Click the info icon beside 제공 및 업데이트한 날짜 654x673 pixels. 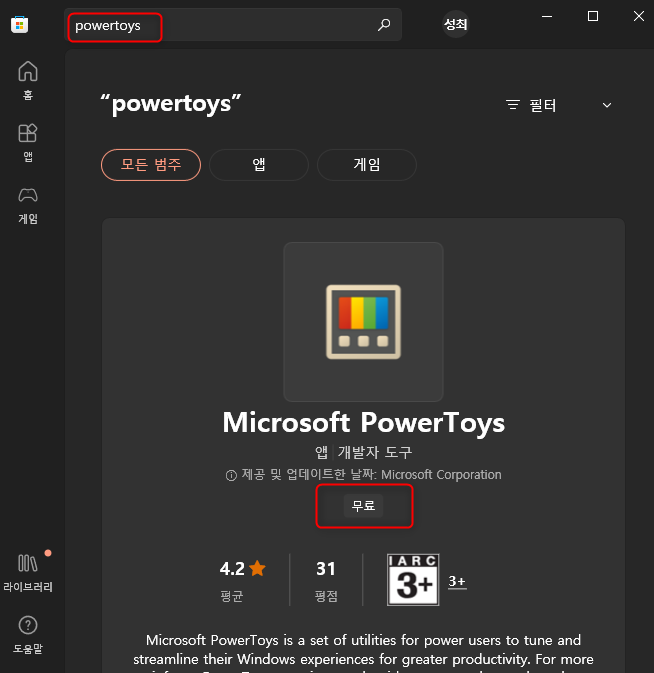point(231,475)
